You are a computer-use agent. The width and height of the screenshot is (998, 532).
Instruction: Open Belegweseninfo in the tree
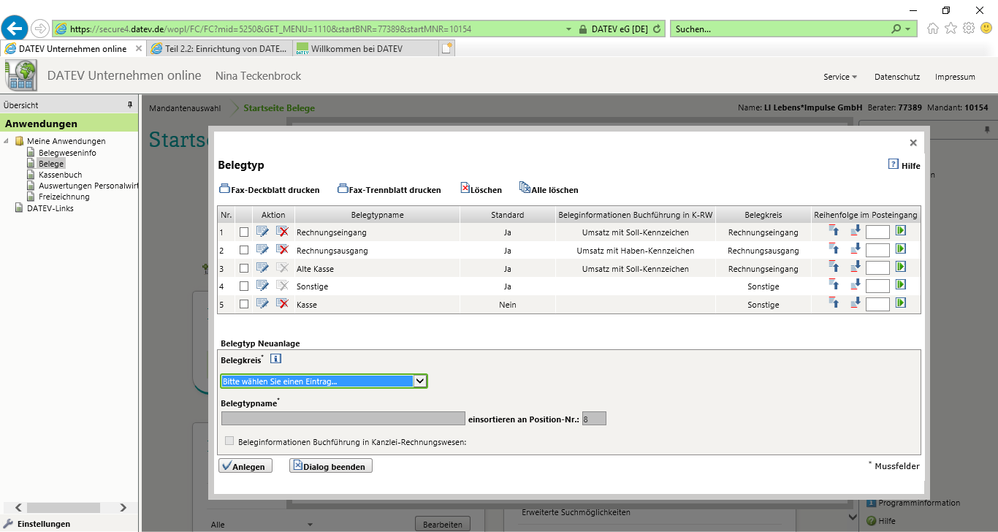[x=67, y=153]
